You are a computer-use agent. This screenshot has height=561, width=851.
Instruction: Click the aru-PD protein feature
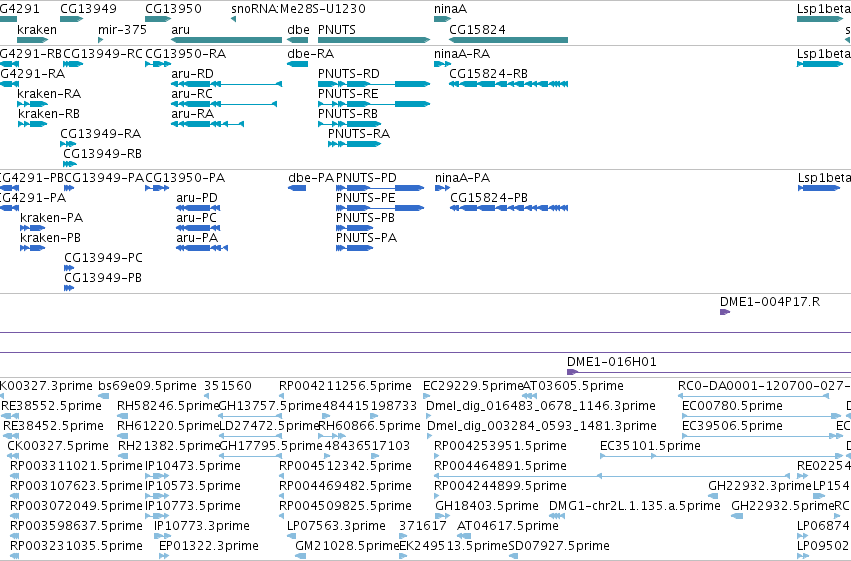pos(198,208)
